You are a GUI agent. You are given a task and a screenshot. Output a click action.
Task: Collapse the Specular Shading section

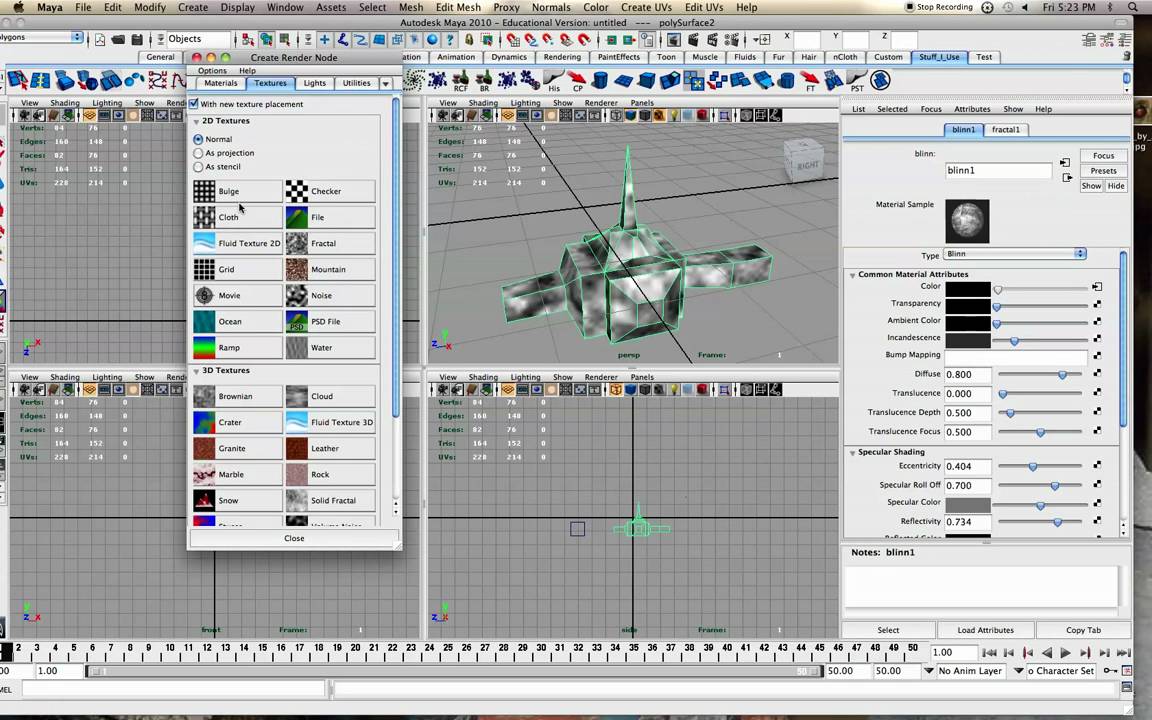[x=852, y=453]
